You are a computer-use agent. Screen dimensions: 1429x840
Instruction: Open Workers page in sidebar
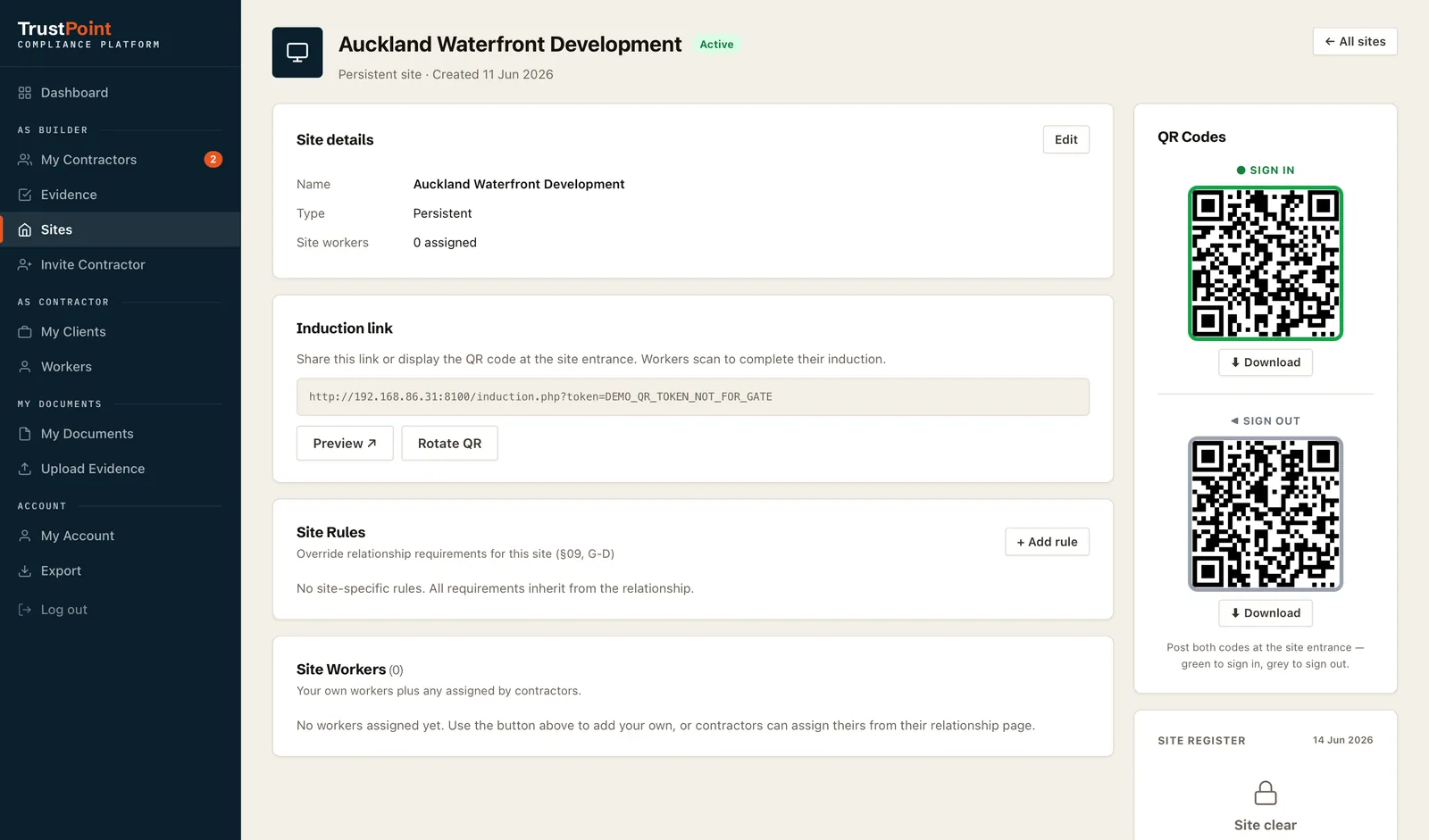pos(121,367)
